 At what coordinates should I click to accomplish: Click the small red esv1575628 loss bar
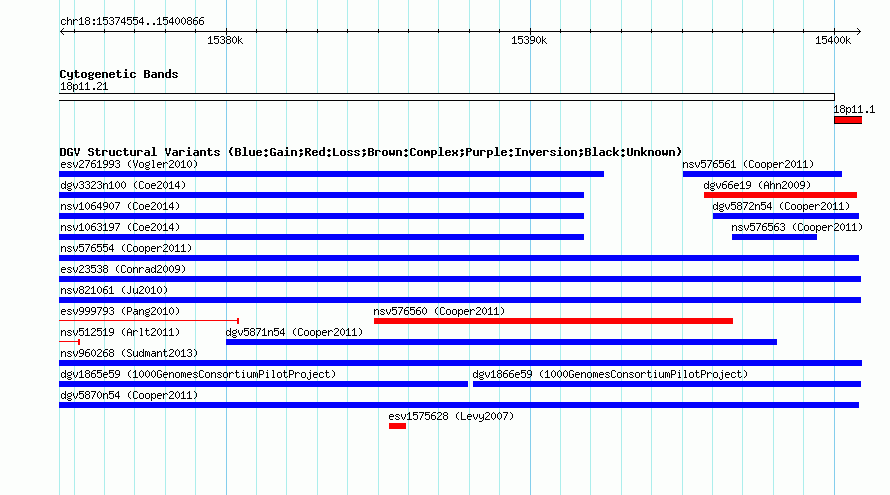[397, 426]
